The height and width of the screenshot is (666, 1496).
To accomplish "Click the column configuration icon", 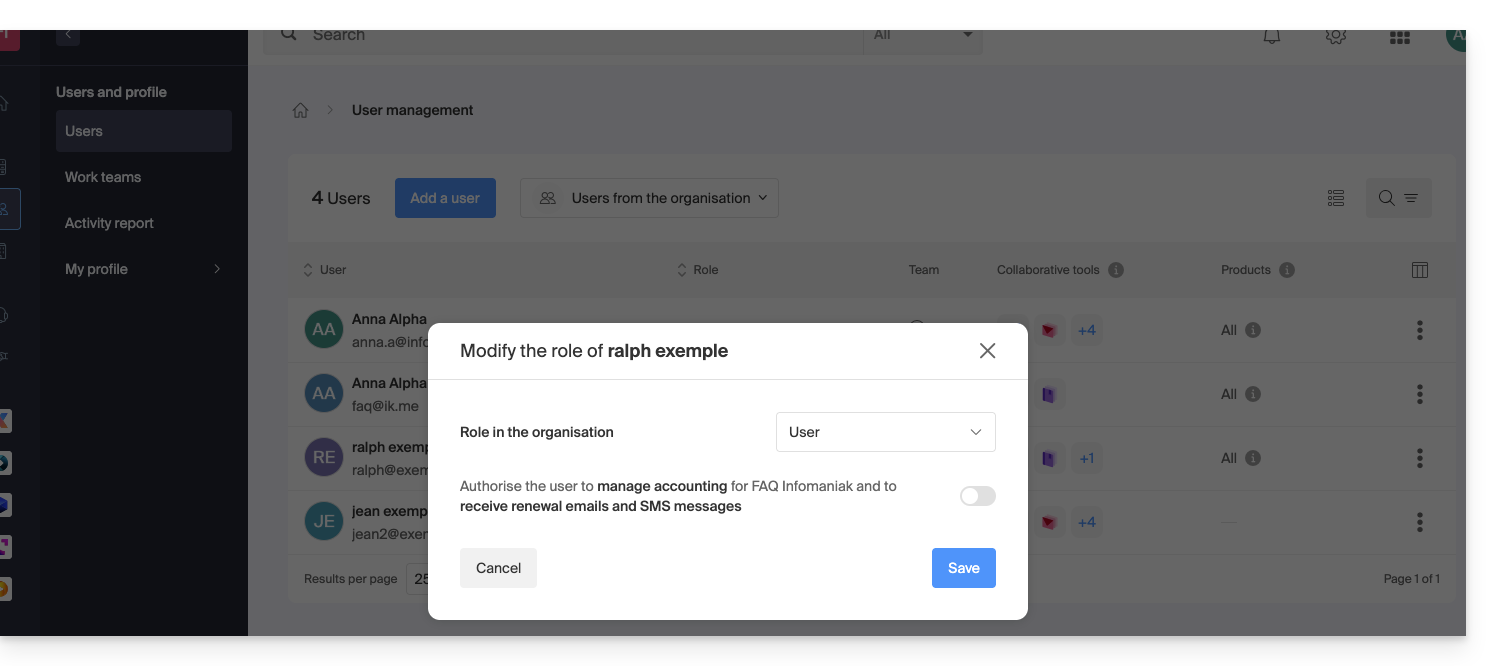I will (1419, 270).
